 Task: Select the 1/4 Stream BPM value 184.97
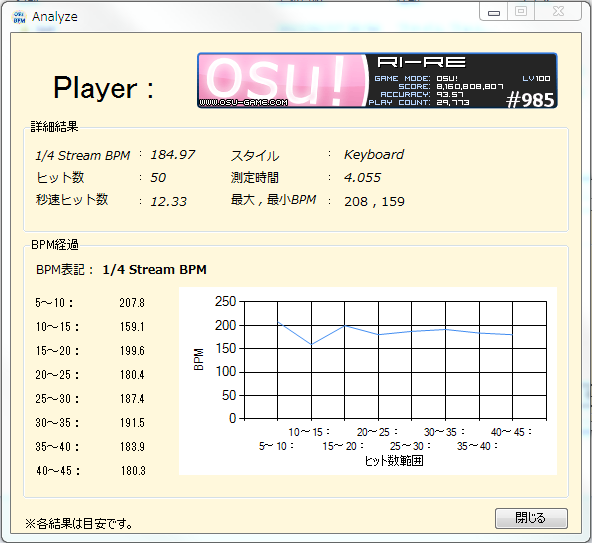coord(173,154)
